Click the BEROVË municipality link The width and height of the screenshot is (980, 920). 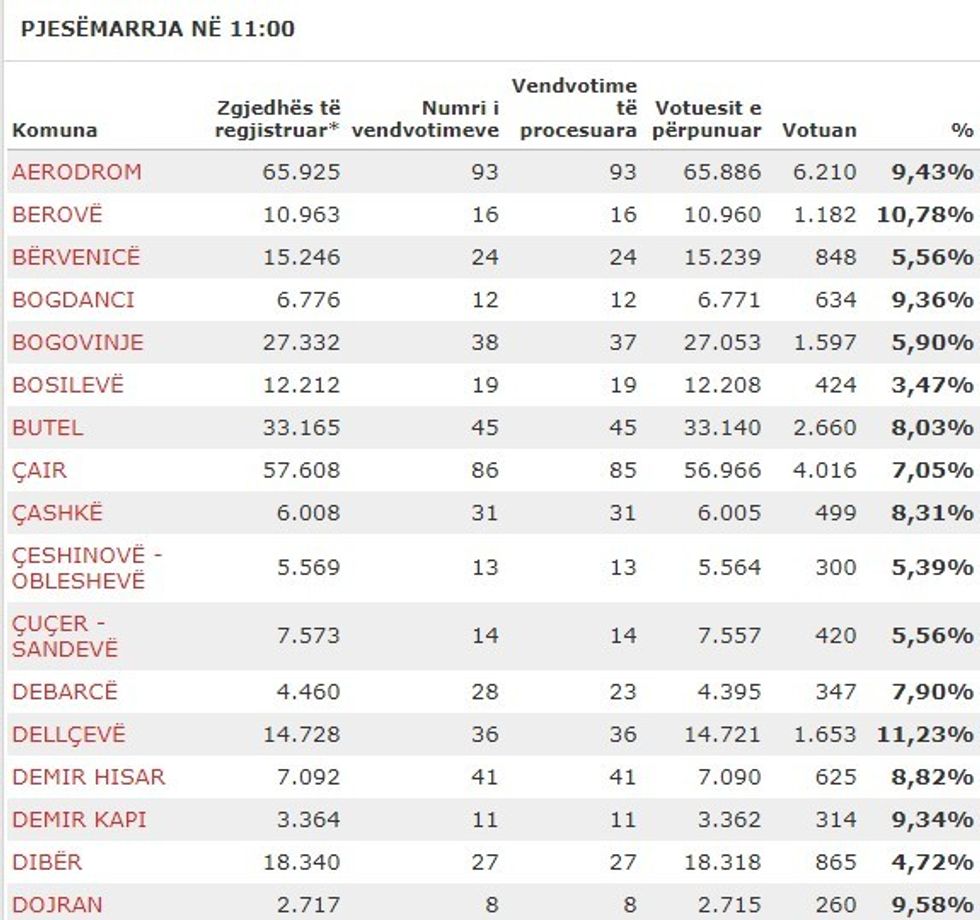pos(57,215)
